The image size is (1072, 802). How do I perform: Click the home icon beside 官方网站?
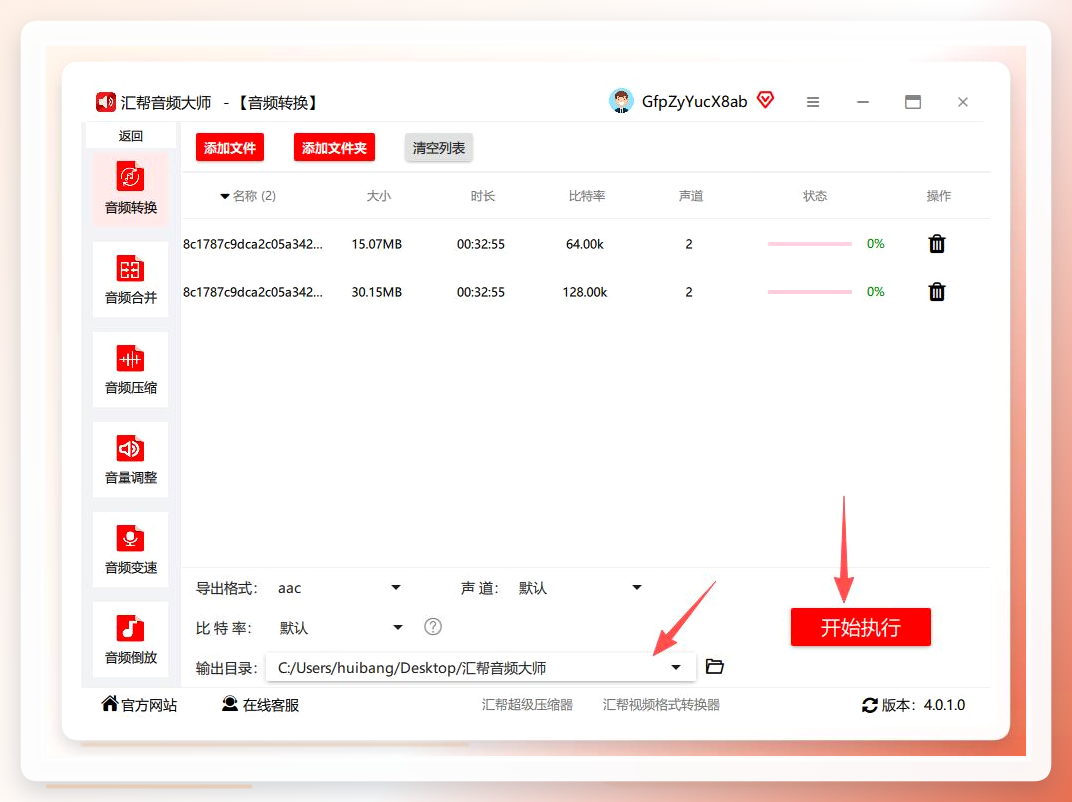109,704
